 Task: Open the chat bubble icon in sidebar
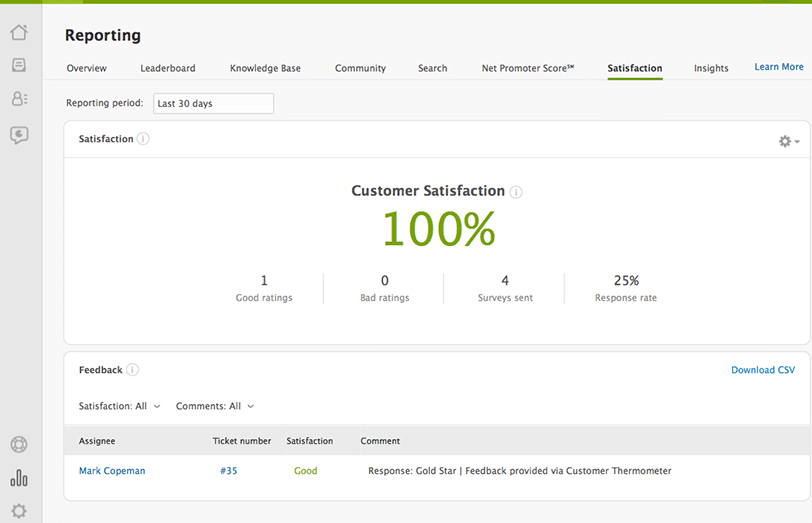coord(19,135)
